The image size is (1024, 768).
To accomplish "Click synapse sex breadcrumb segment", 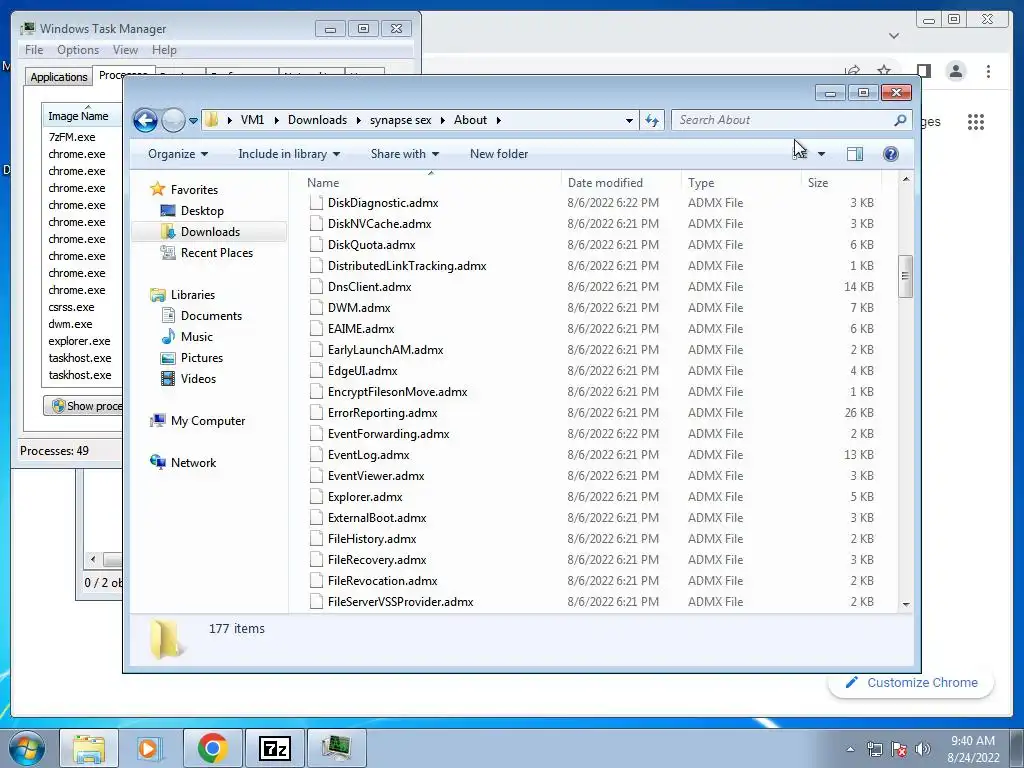I will click(400, 120).
